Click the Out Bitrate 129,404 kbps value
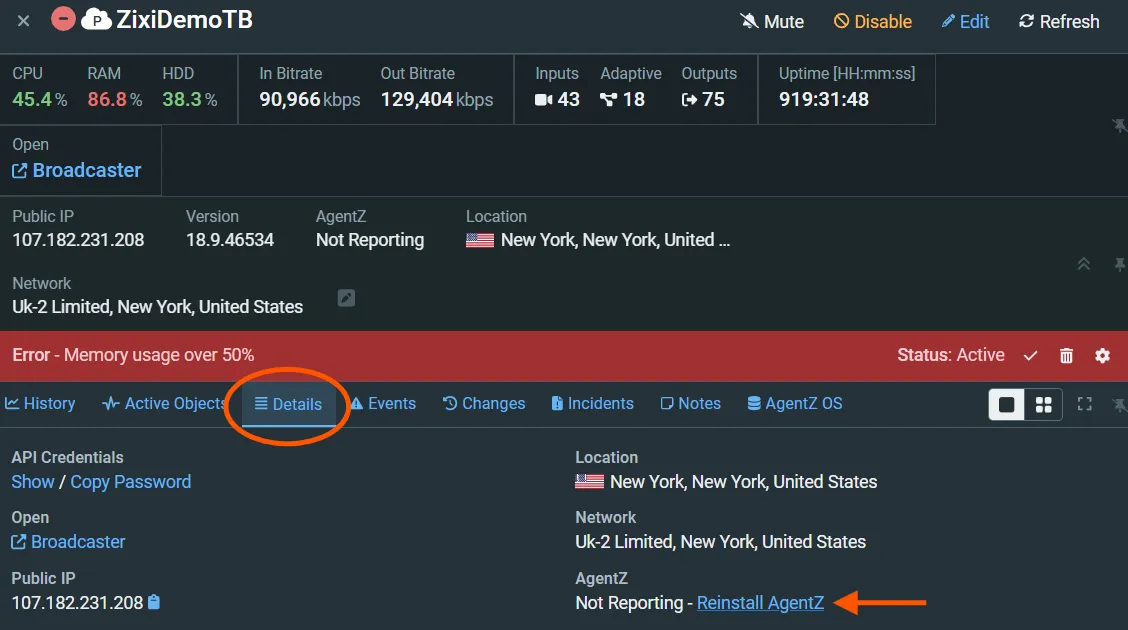The height and width of the screenshot is (630, 1128). [x=437, y=99]
